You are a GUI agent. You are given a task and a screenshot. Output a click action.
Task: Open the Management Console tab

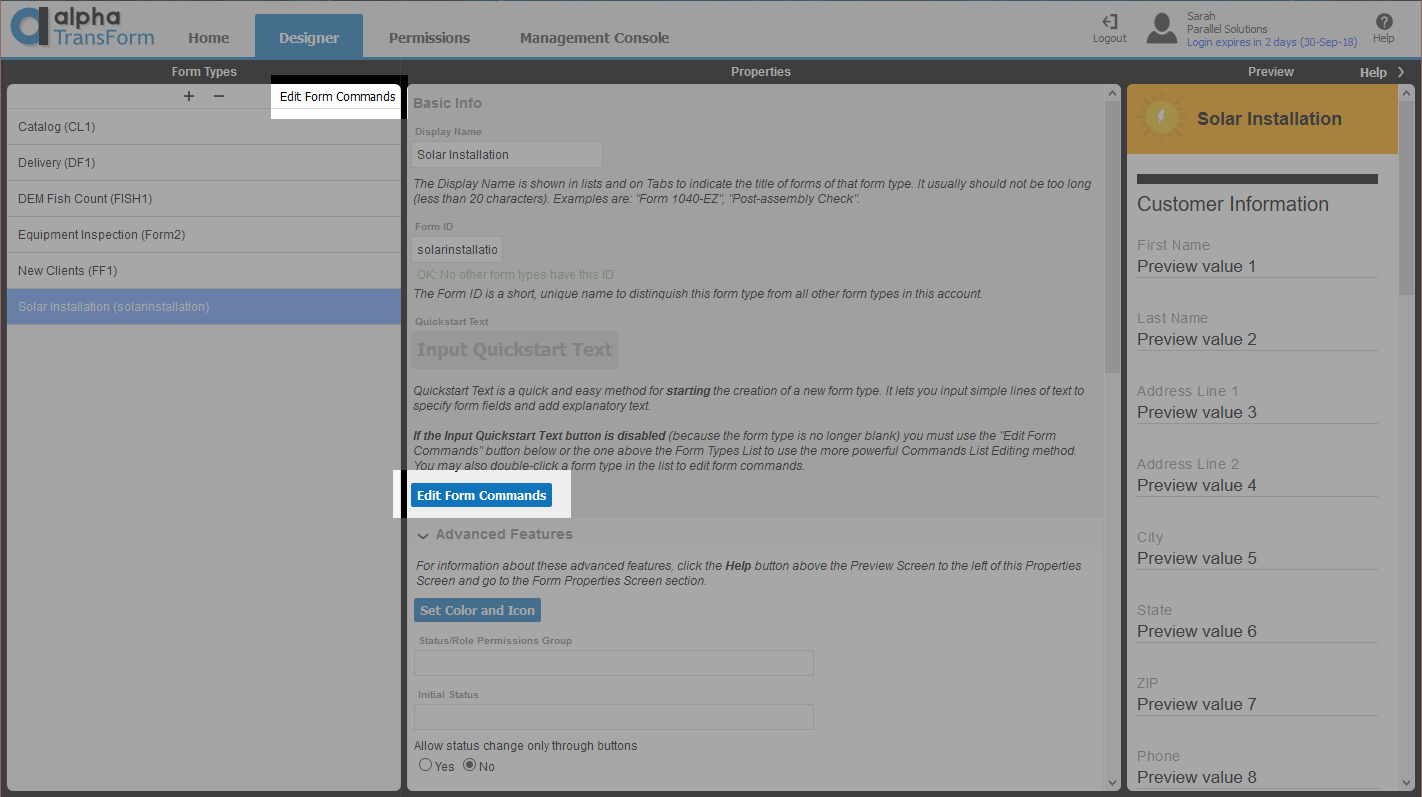click(594, 38)
